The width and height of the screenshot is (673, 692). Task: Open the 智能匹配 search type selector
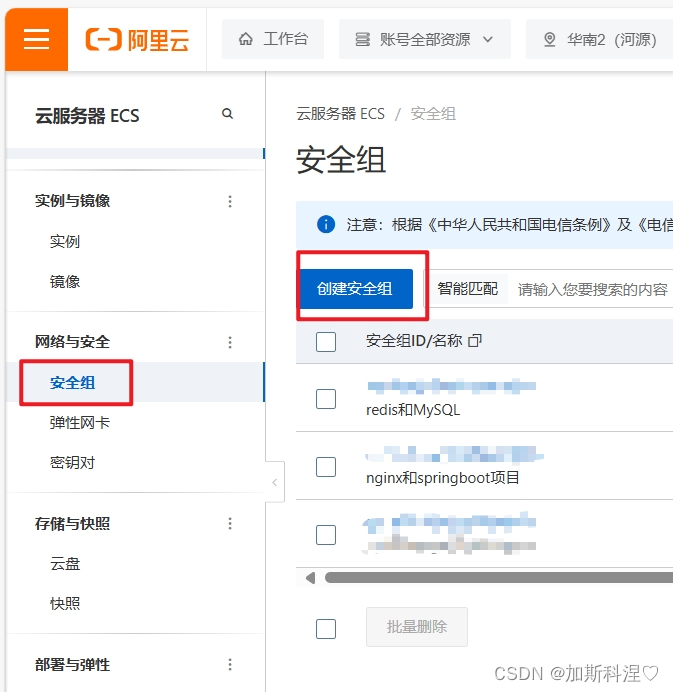pos(468,289)
